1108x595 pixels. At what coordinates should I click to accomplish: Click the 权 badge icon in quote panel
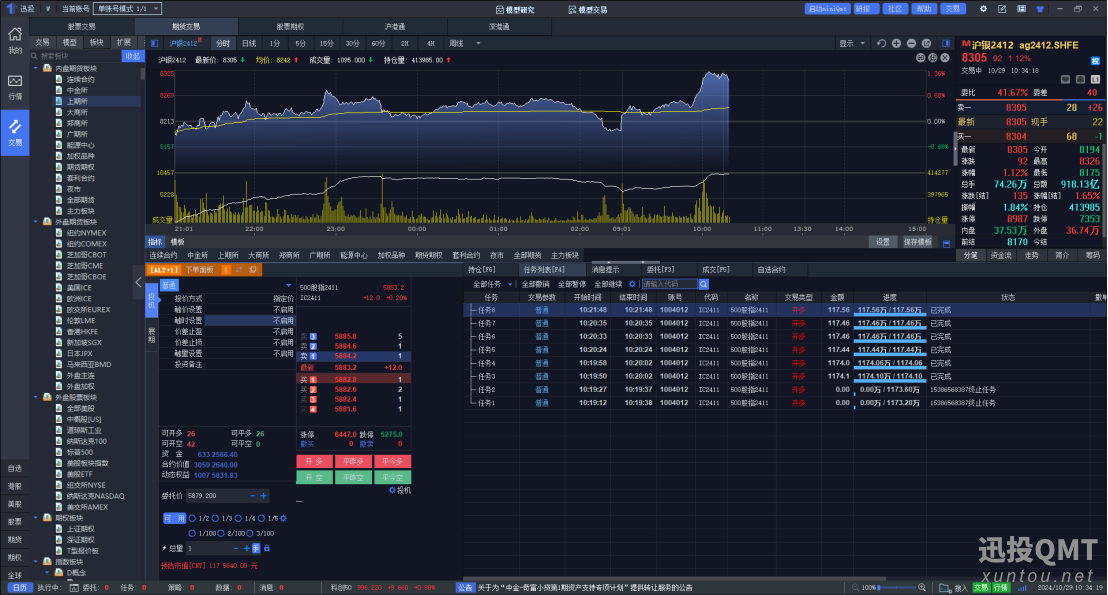1095,61
